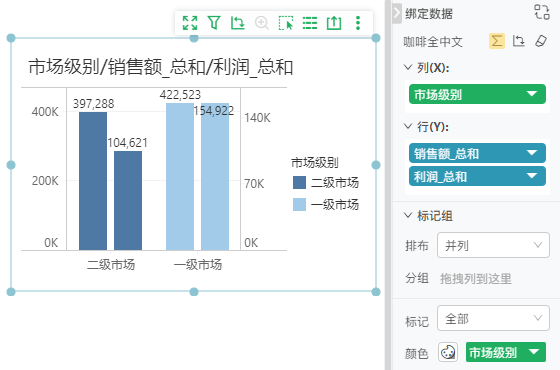Click the zoom-in magnifier icon
Screen dimensions: 560x370
262,23
